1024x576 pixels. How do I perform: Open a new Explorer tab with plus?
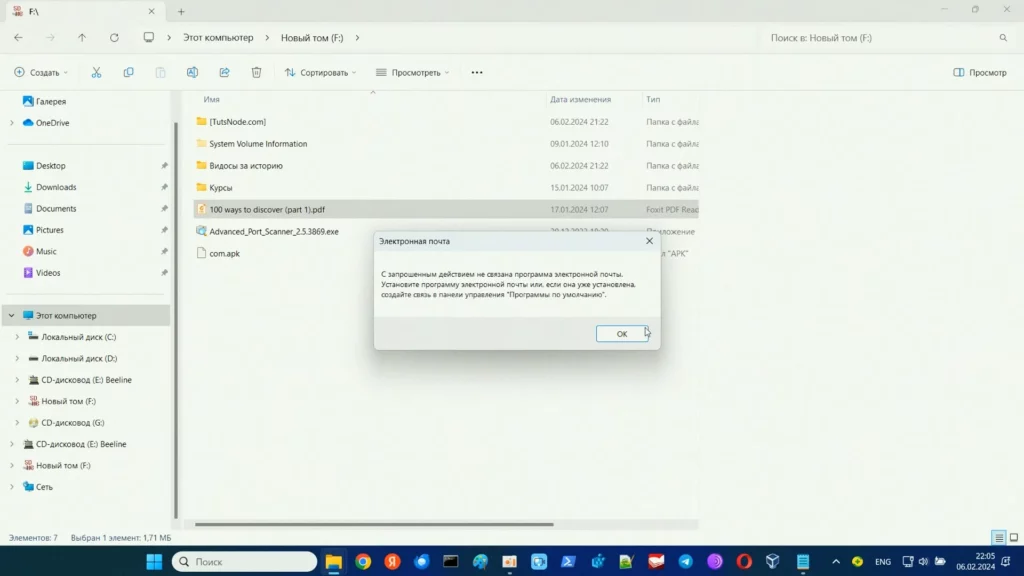[181, 12]
